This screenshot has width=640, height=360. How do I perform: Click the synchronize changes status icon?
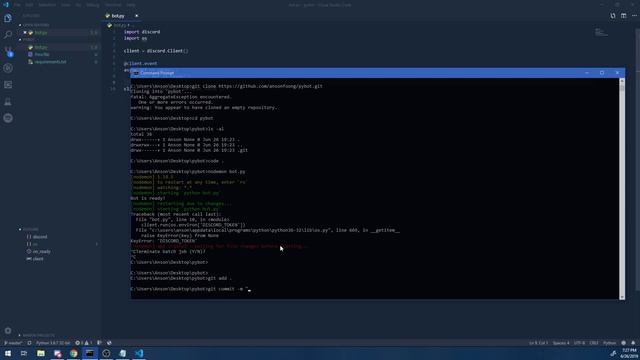pos(29,343)
